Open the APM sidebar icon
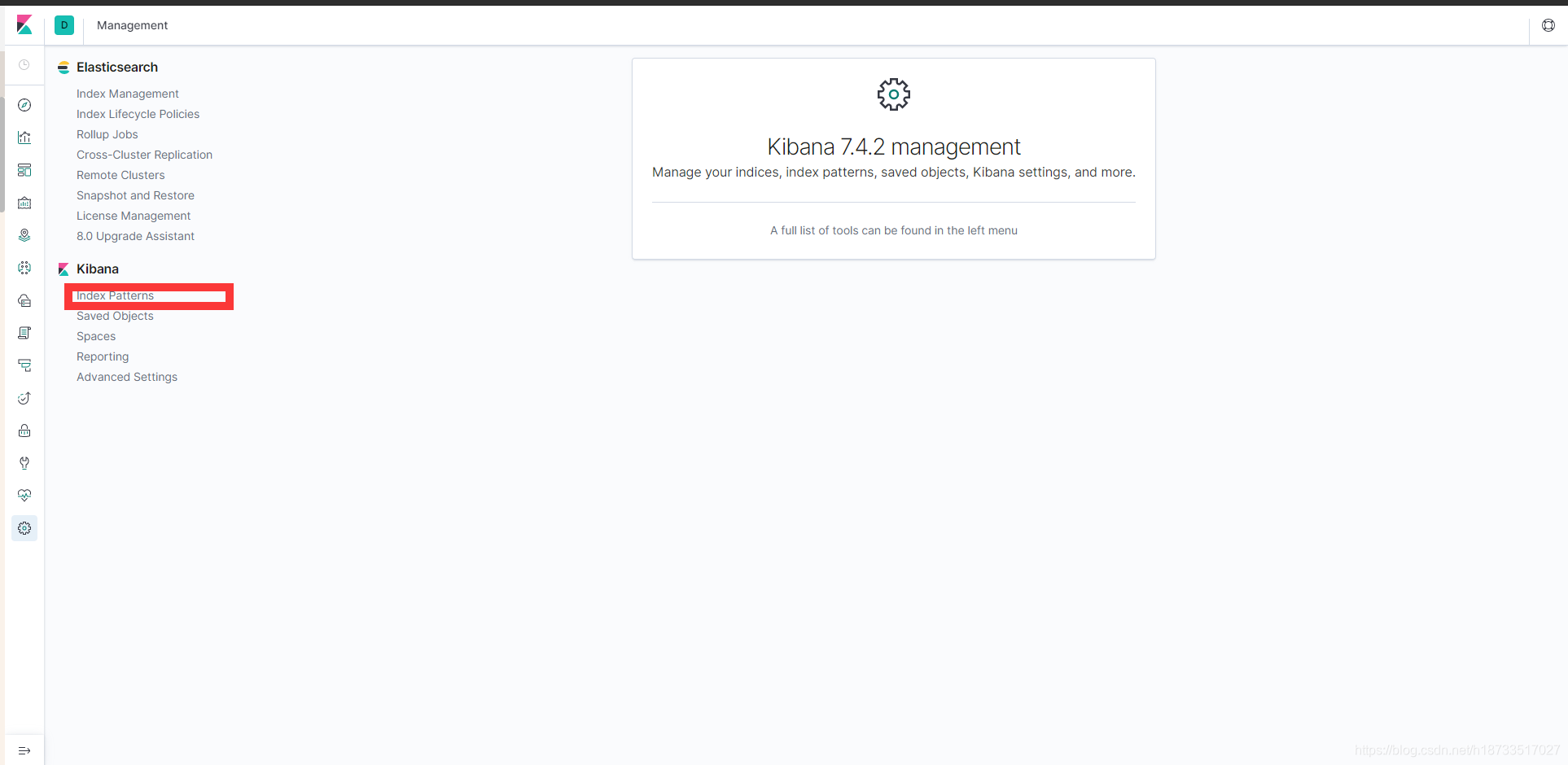The image size is (1568, 765). coord(24,365)
